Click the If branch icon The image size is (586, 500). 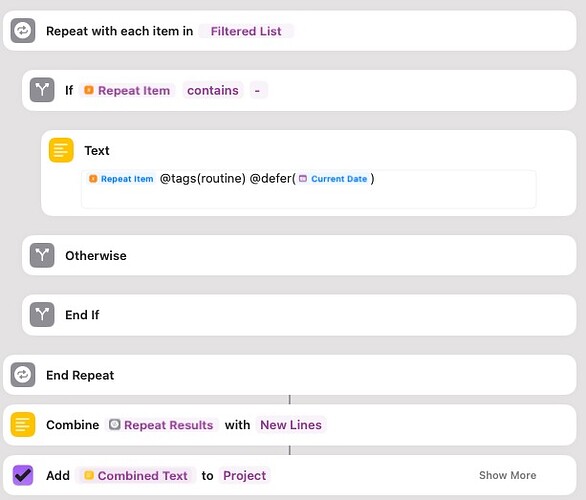[x=42, y=90]
